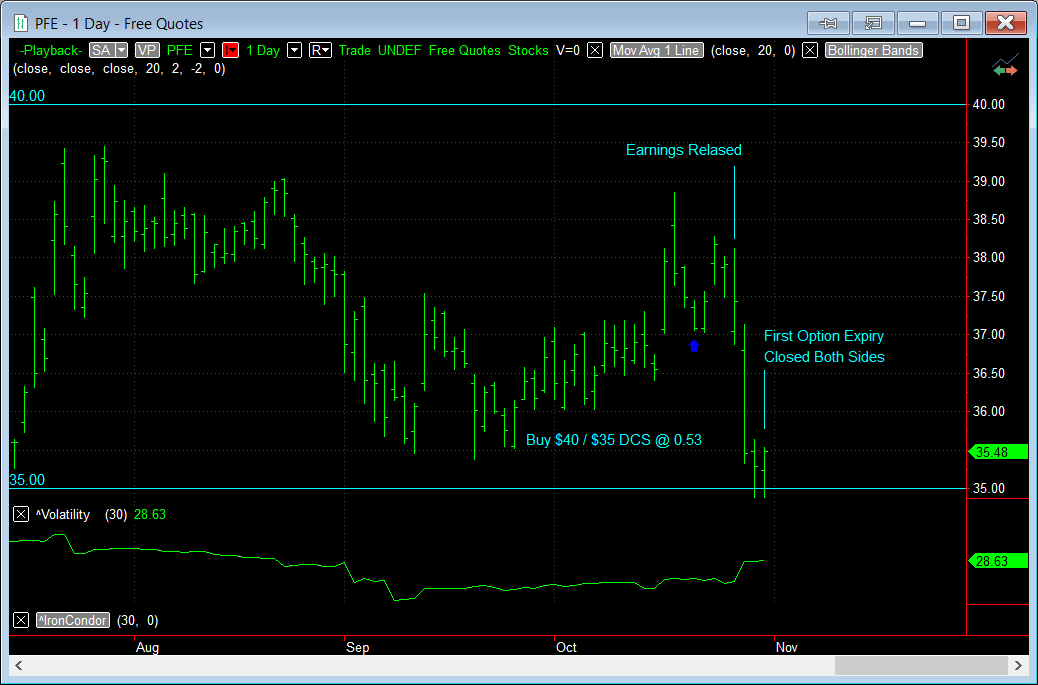
Task: Open the 1 Day interval dropdown arrow
Action: [295, 50]
